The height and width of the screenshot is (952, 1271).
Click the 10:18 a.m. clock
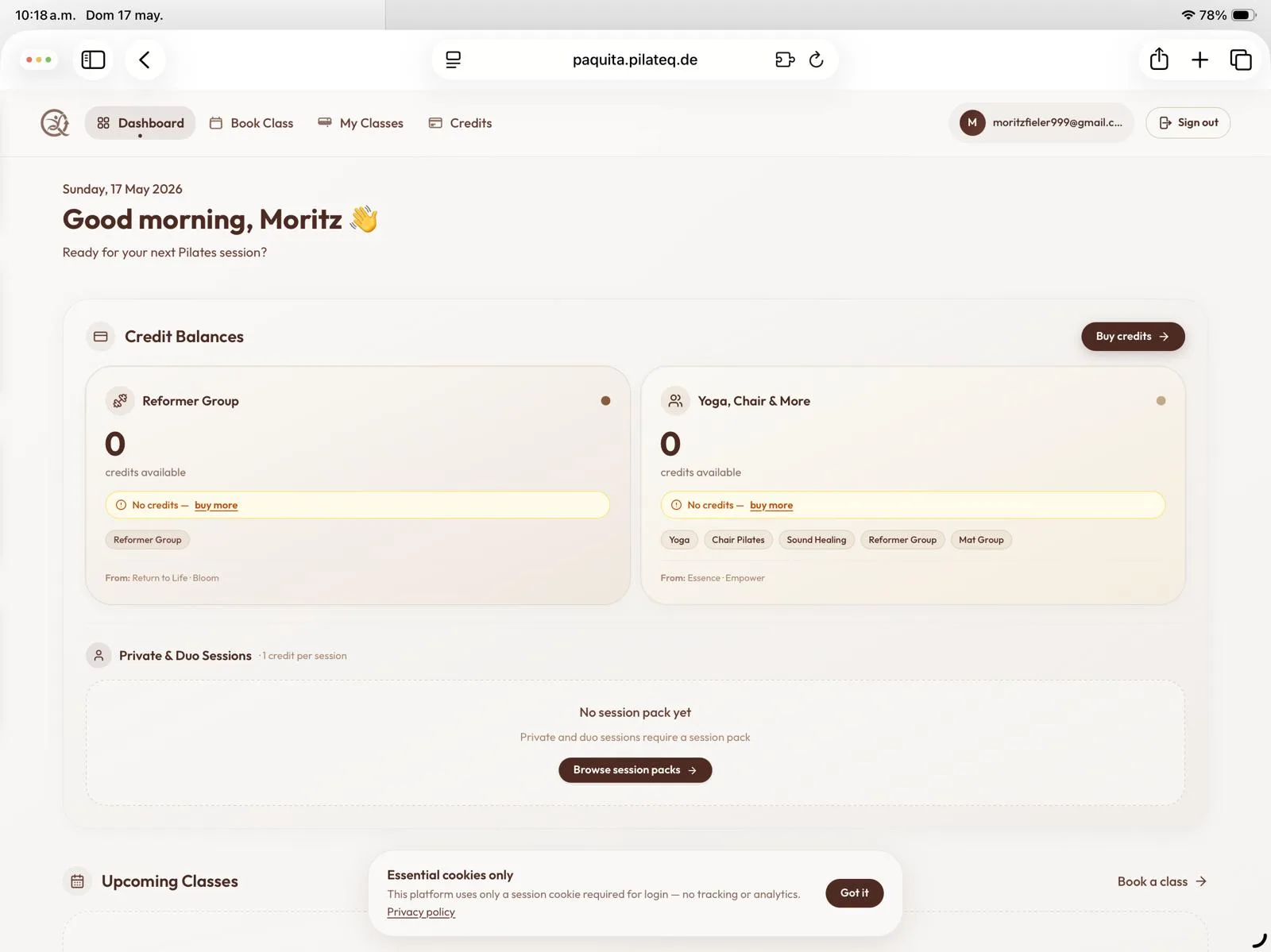coord(44,15)
